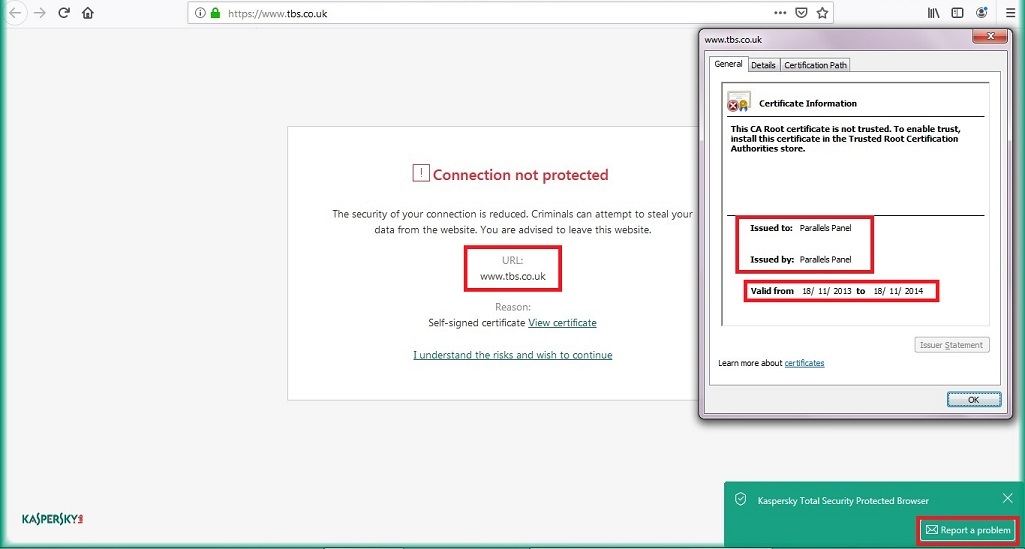Close the certificate dialog window
The height and width of the screenshot is (549, 1025).
[989, 36]
